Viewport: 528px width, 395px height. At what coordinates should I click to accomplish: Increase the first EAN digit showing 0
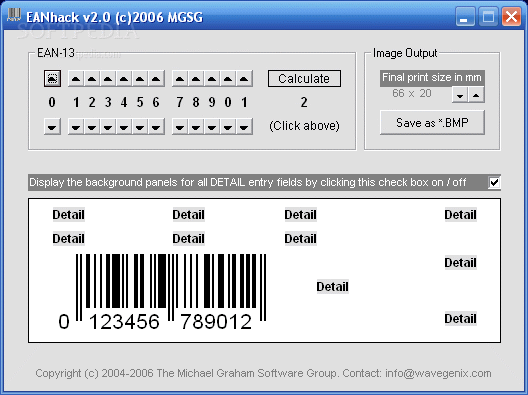click(x=52, y=79)
